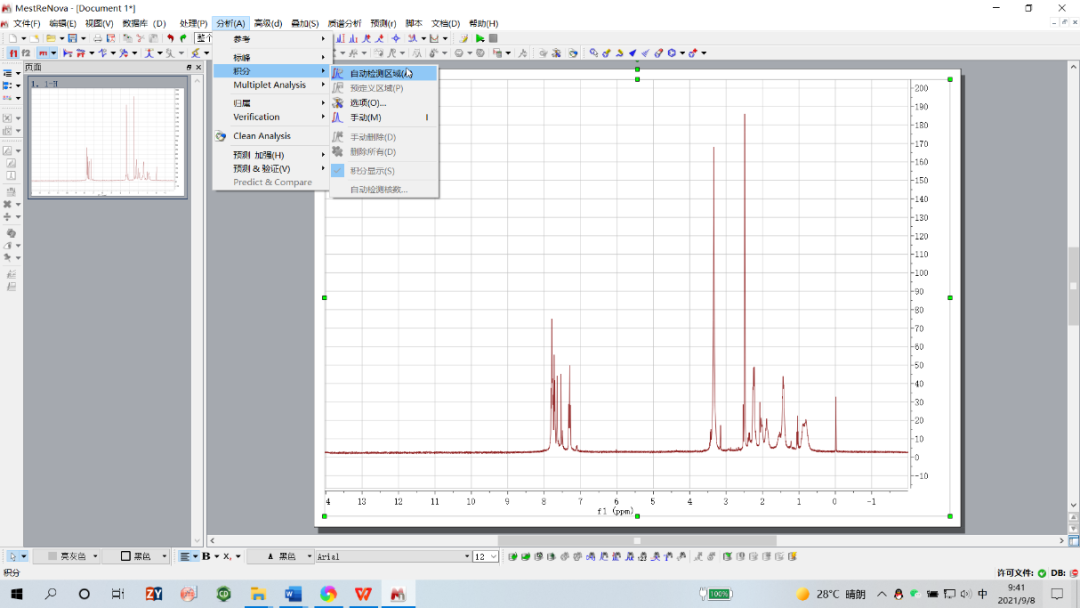Click the text alignment icon
The width and height of the screenshot is (1080, 608).
pos(184,556)
